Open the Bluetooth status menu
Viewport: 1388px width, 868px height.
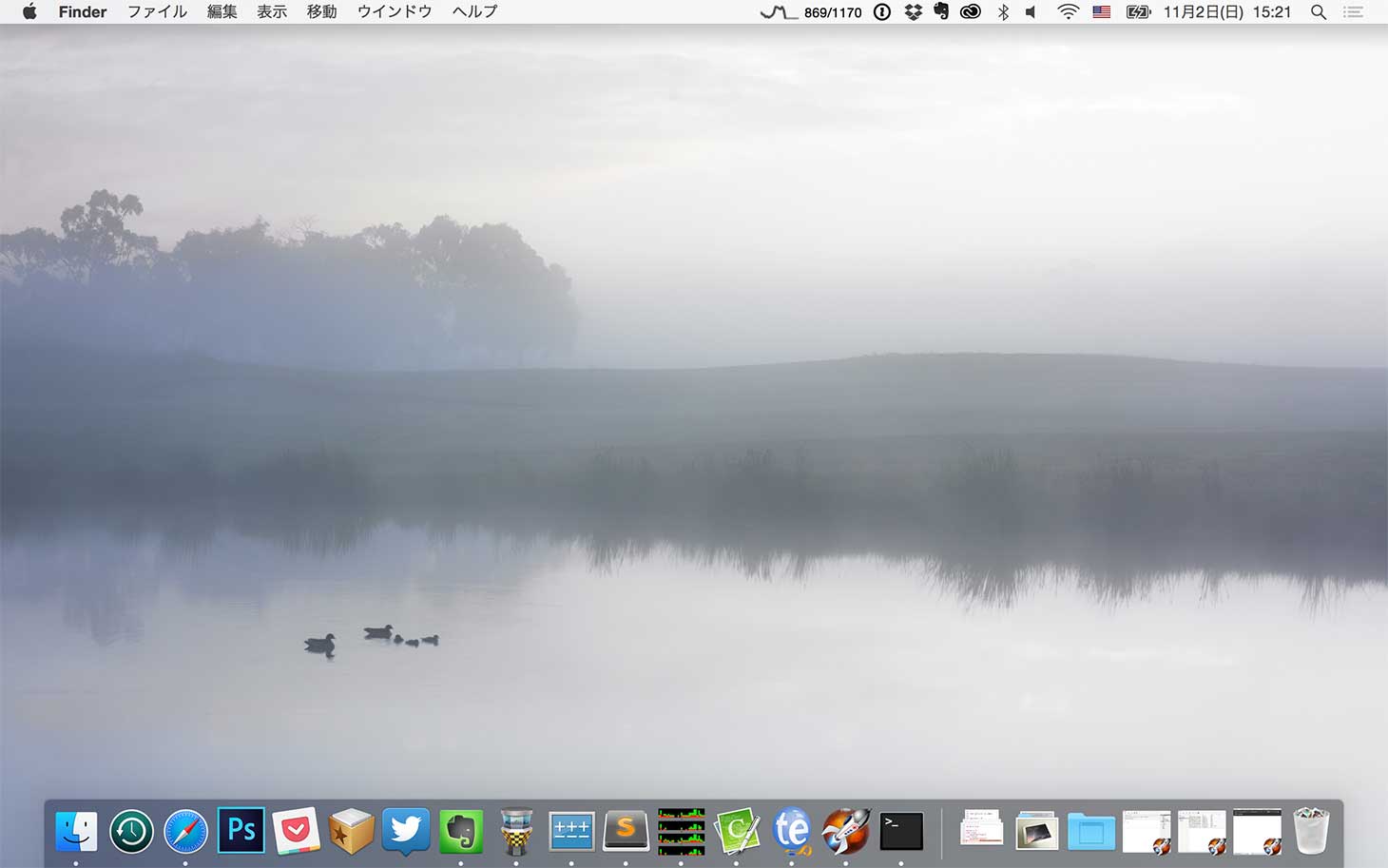pyautogui.click(x=1003, y=12)
